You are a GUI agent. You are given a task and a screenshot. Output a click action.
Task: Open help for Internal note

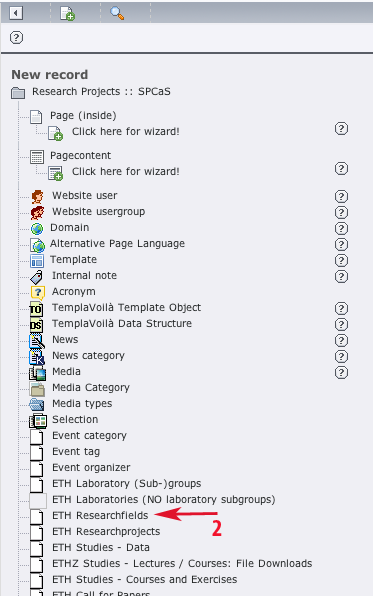coord(341,276)
